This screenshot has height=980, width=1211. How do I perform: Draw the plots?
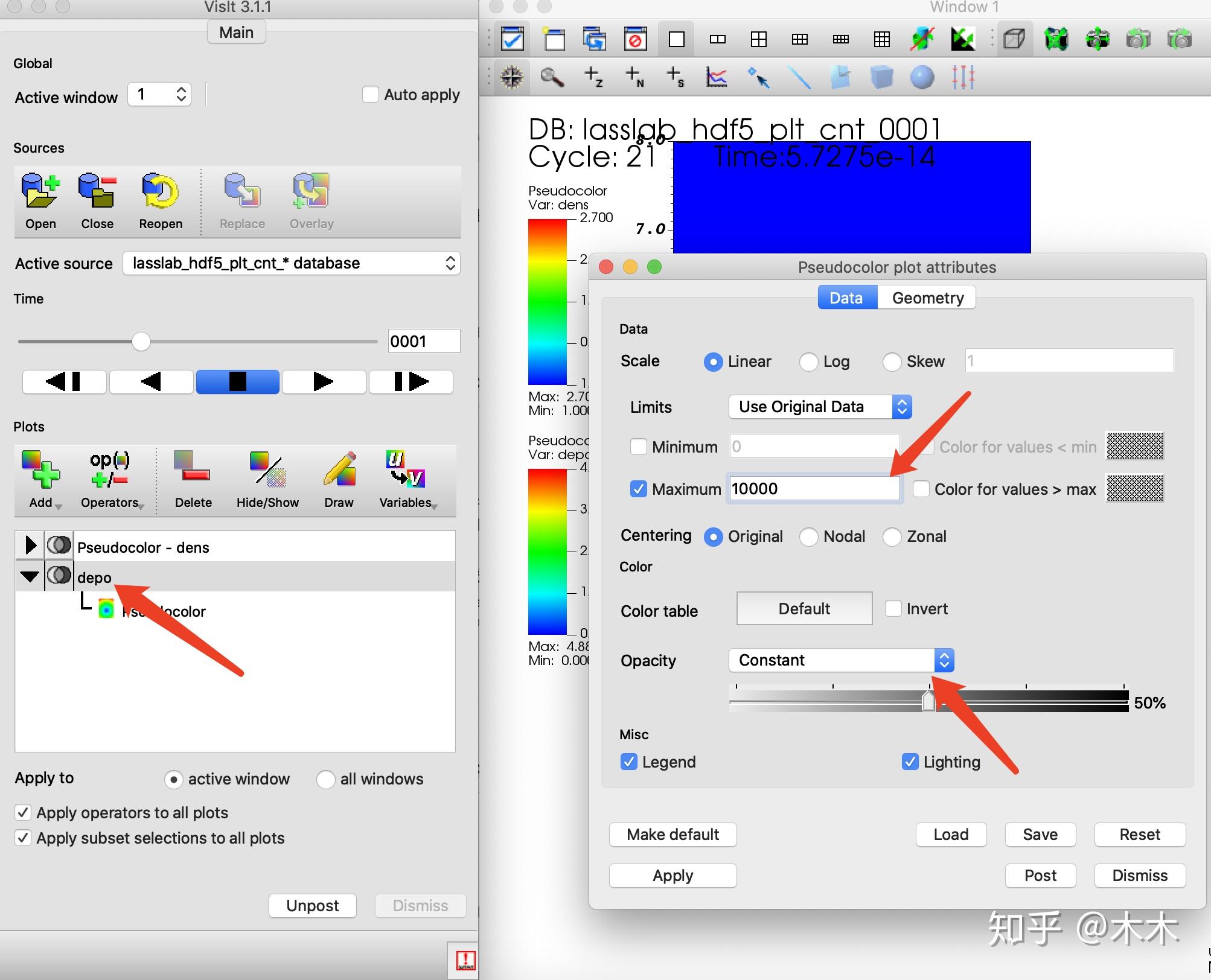339,480
